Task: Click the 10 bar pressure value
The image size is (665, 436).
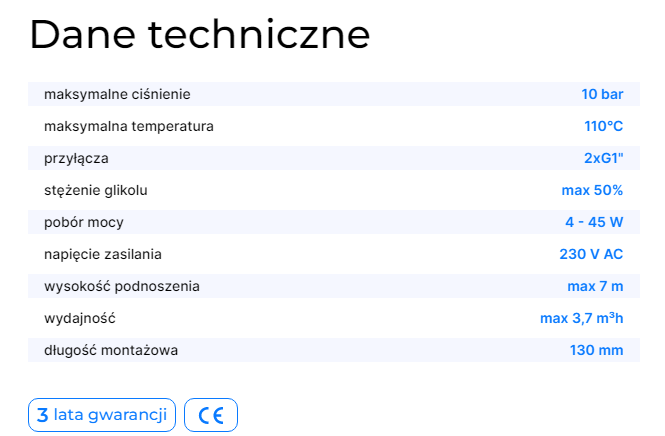Action: tap(602, 94)
